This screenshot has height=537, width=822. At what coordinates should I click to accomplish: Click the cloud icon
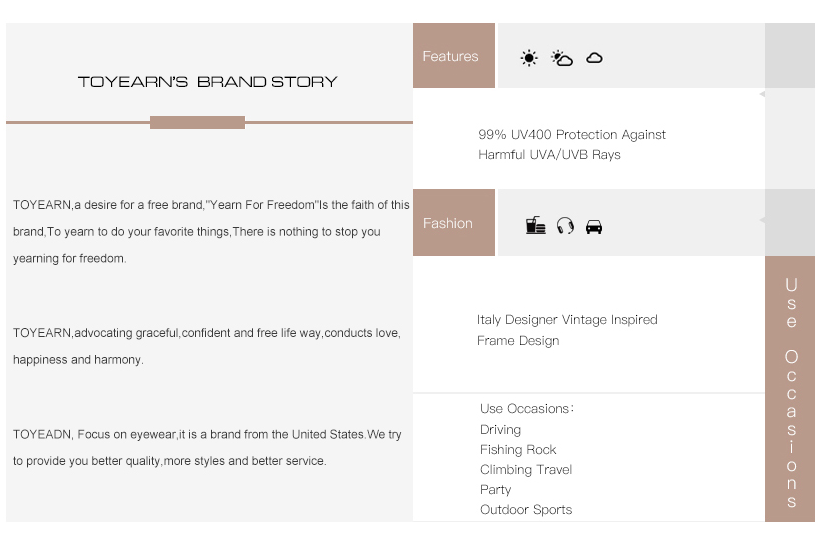(594, 58)
